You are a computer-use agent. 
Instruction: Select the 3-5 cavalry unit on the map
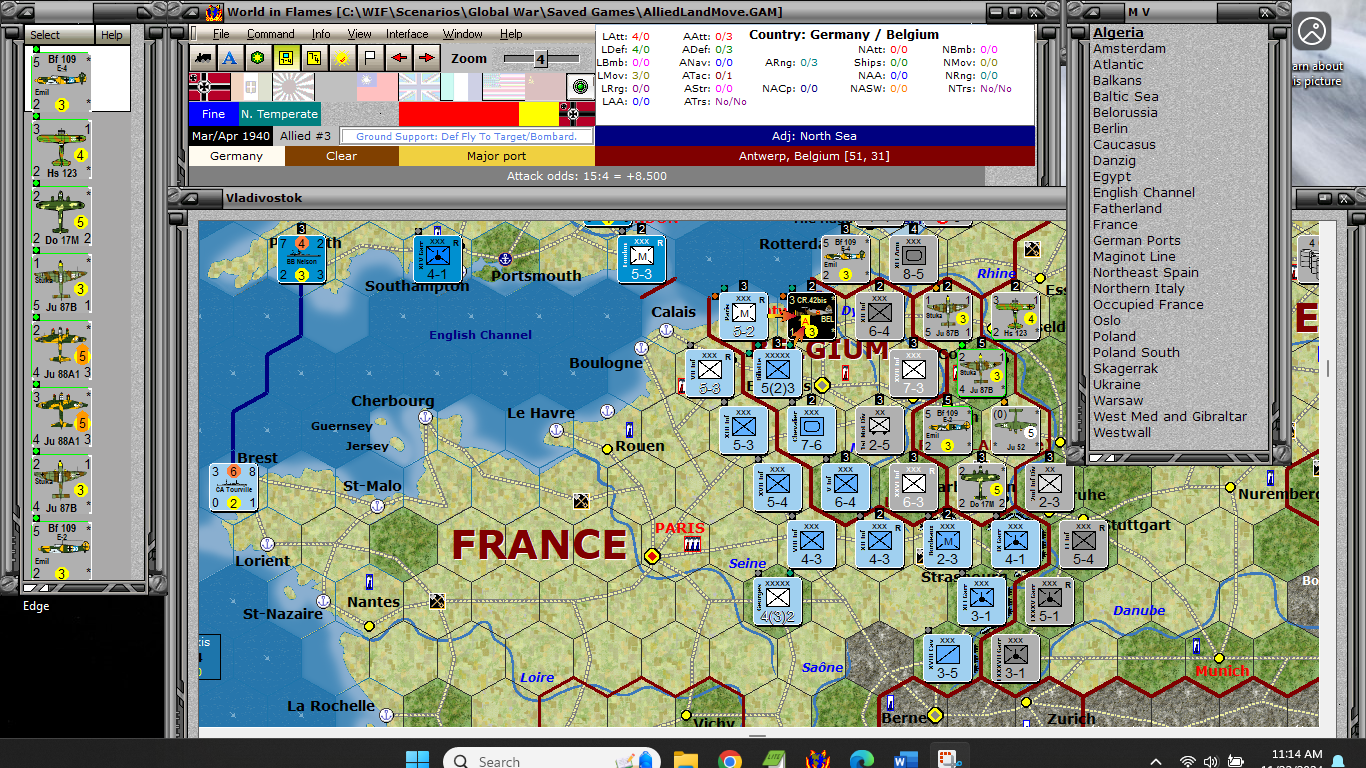click(x=948, y=658)
